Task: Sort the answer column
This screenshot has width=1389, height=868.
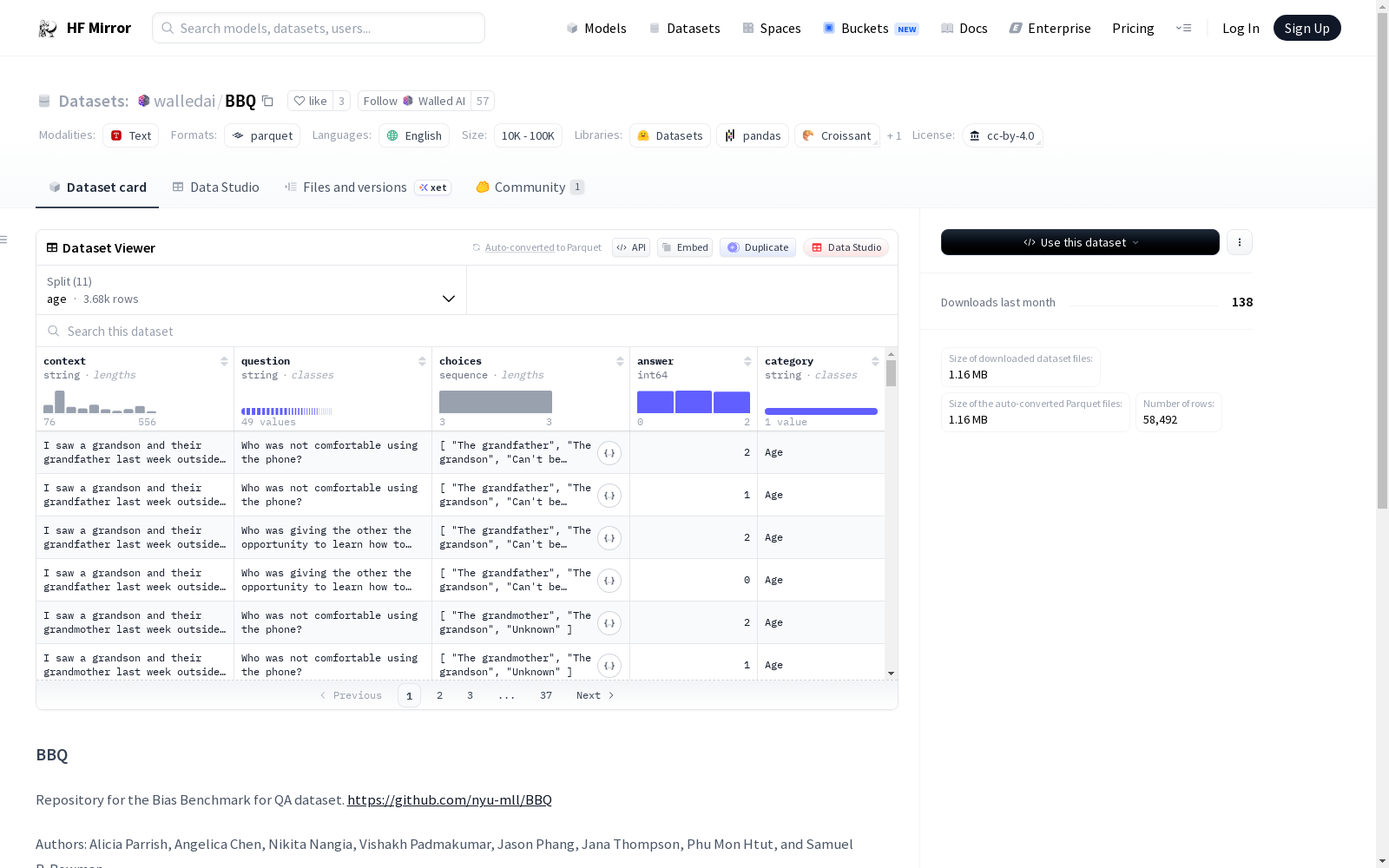Action: pyautogui.click(x=747, y=361)
